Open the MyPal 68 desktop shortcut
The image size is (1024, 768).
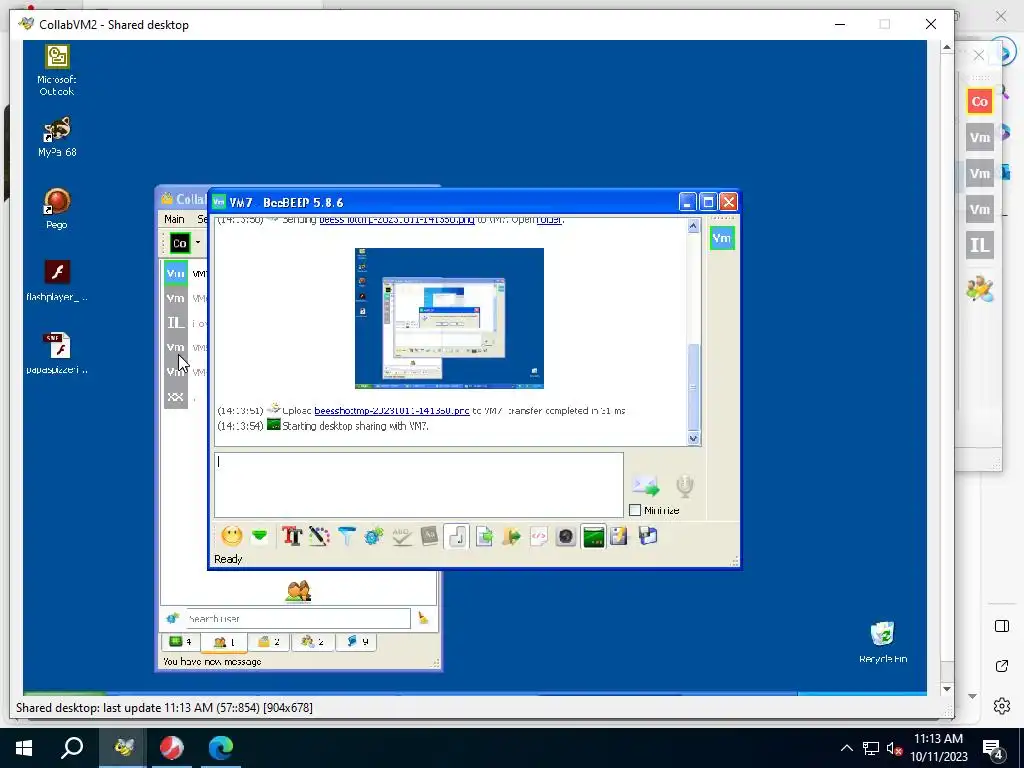[x=57, y=136]
